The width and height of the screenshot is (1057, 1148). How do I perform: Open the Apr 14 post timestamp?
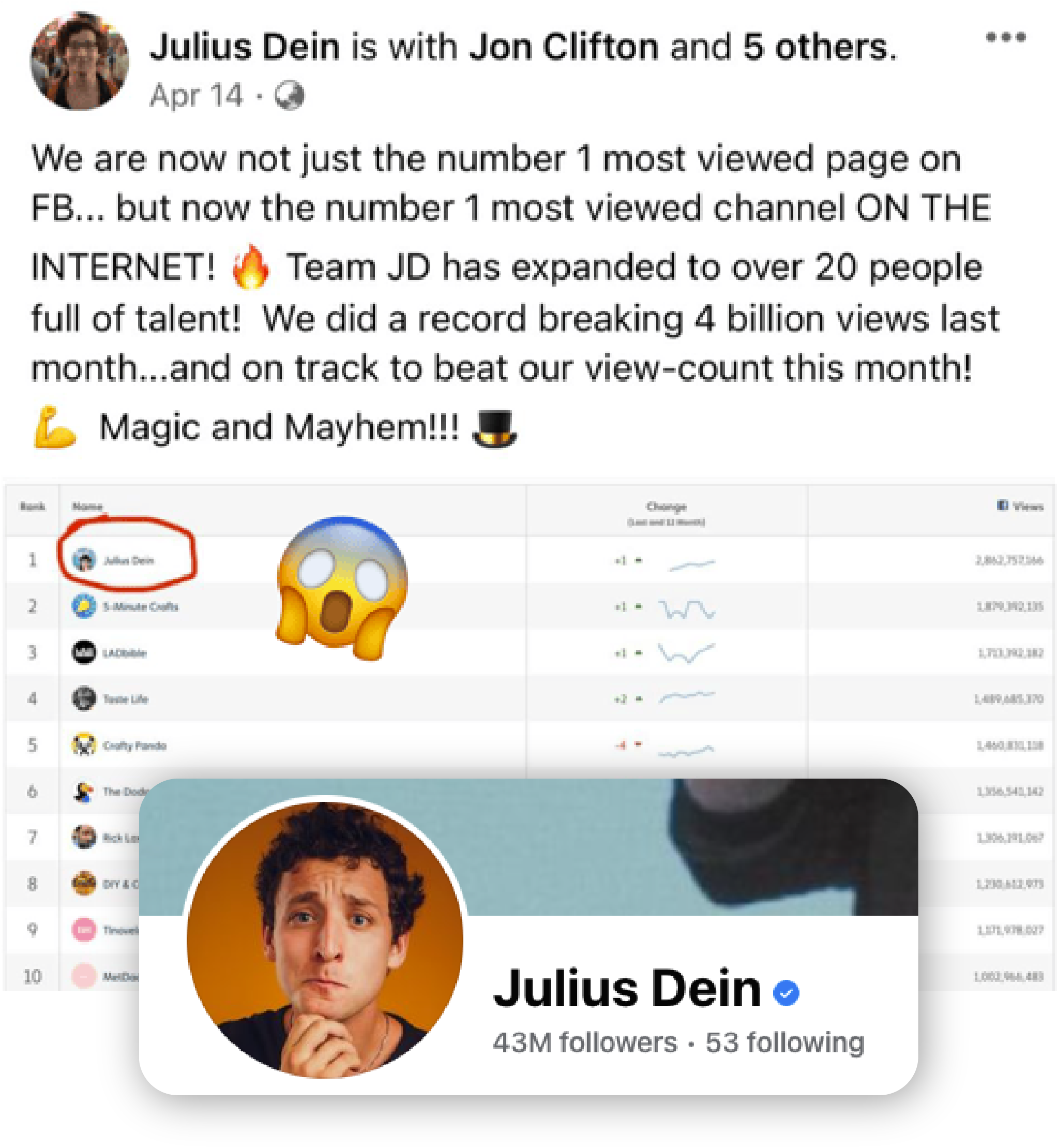point(196,96)
